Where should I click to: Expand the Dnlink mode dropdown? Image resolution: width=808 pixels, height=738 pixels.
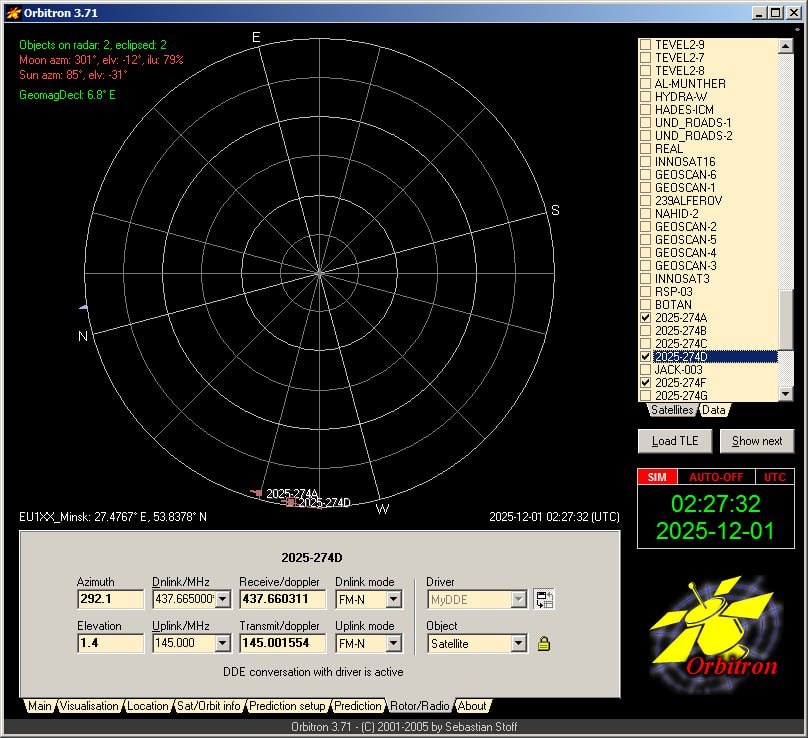coord(393,600)
